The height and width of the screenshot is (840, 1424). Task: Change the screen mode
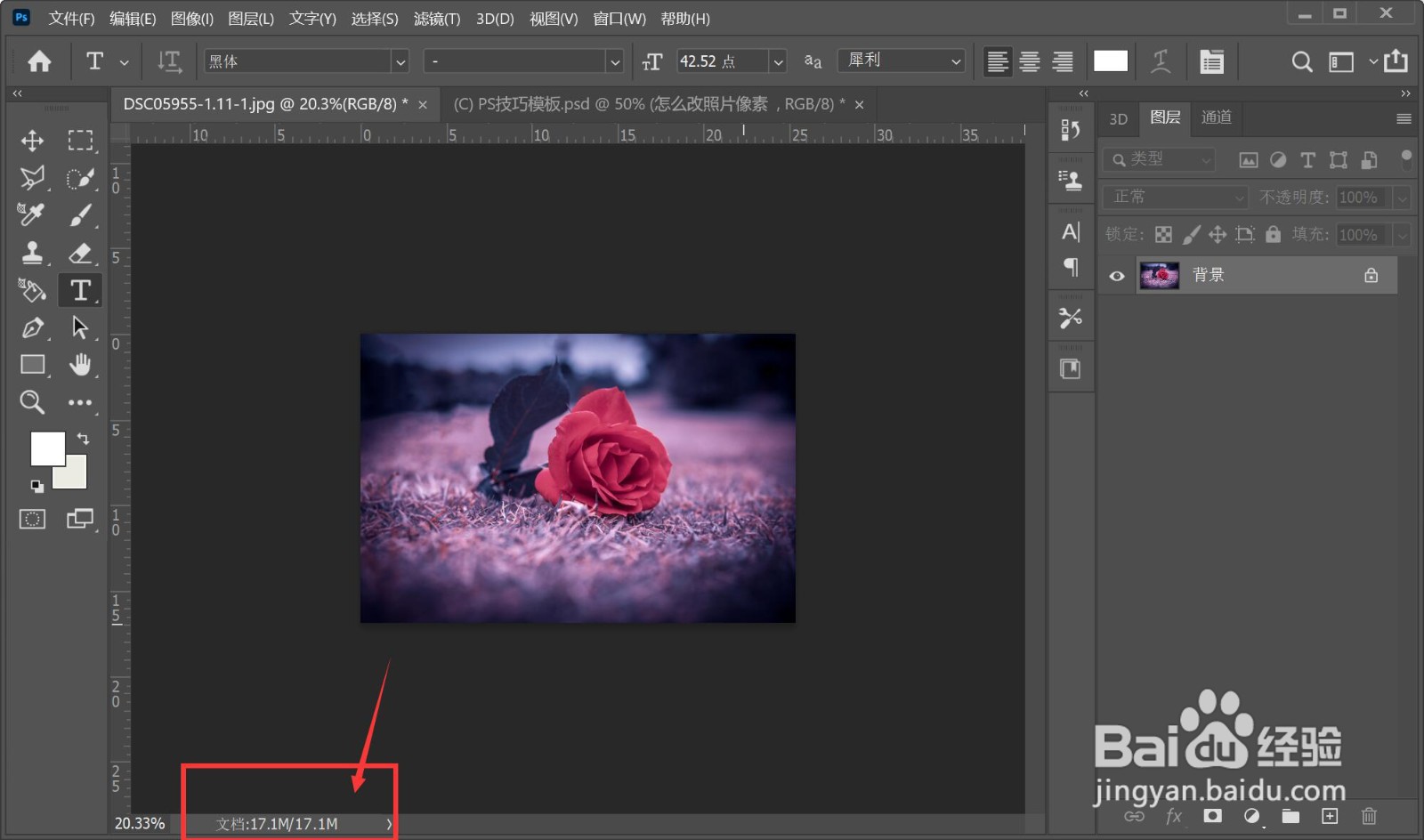(80, 519)
